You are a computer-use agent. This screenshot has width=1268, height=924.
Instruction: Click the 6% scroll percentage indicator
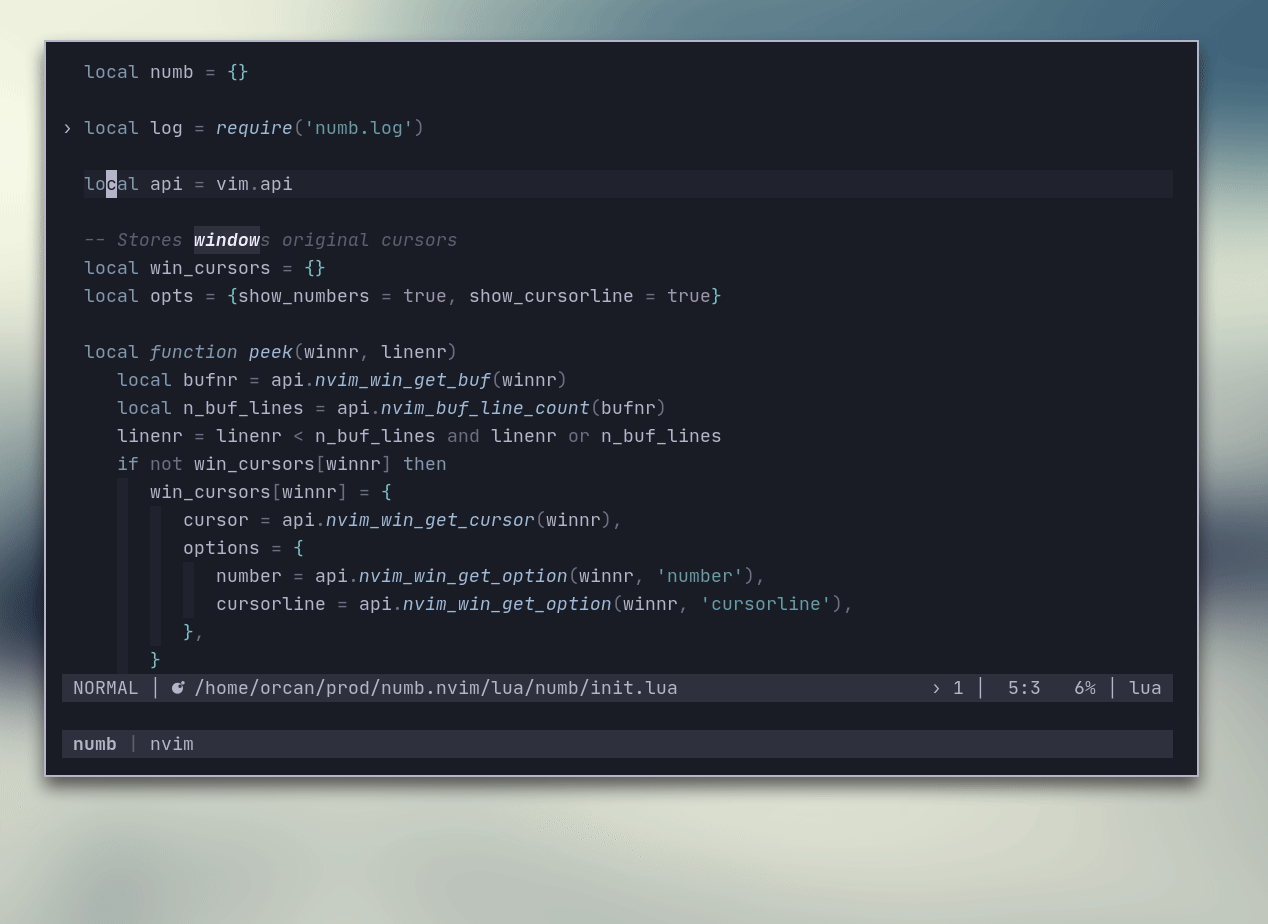1085,688
